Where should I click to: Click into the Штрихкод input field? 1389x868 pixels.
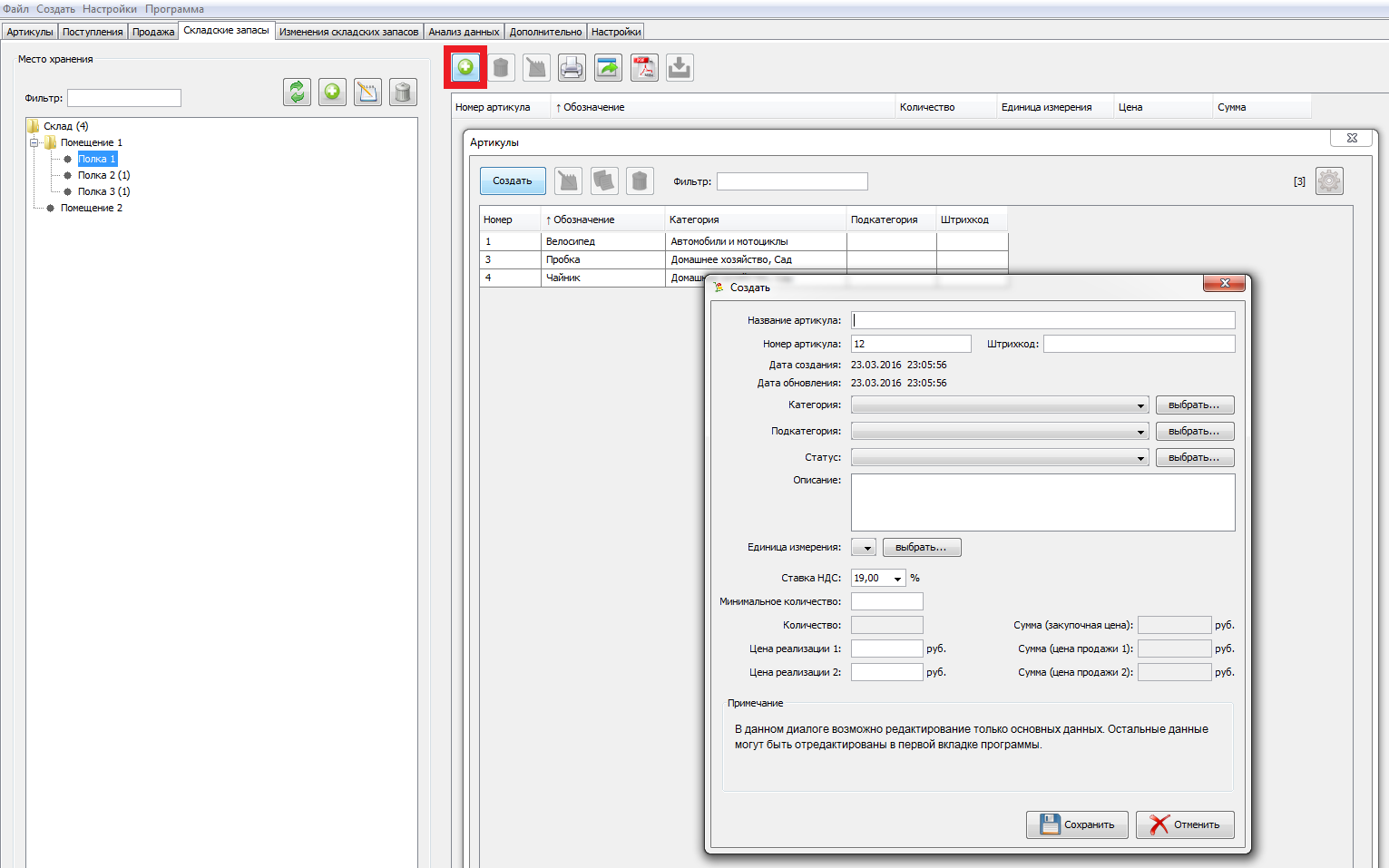1140,344
